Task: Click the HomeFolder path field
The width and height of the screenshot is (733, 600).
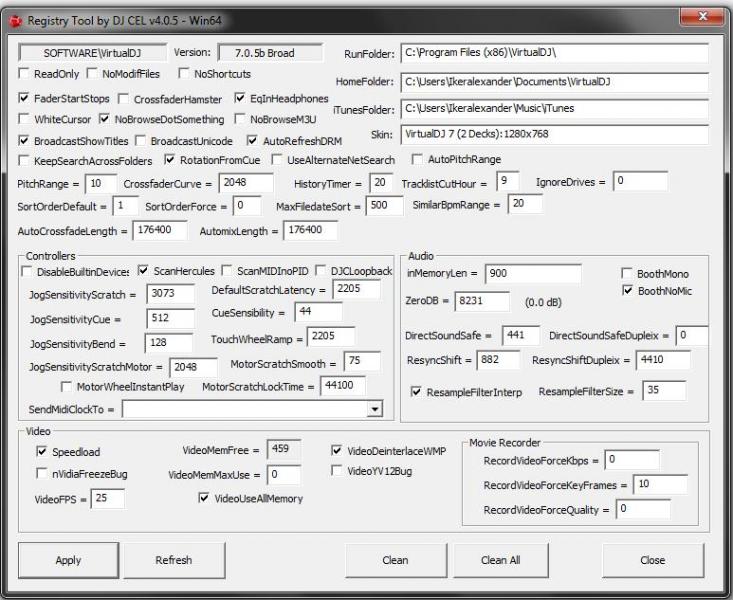Action: point(554,82)
